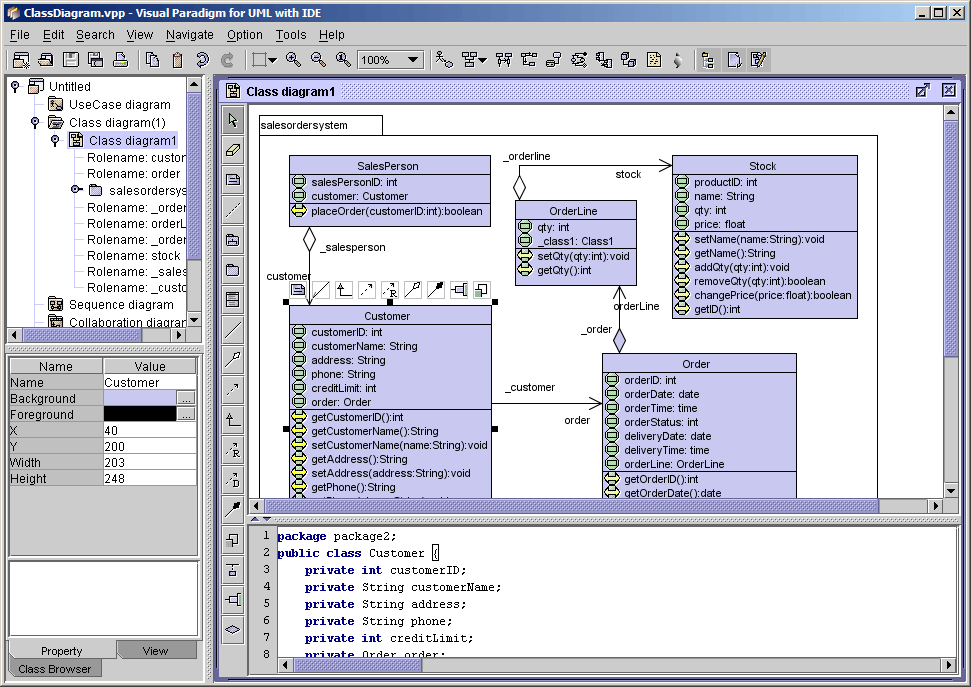The height and width of the screenshot is (687, 971).
Task: Switch to the View tab at panel bottom
Action: pos(155,650)
